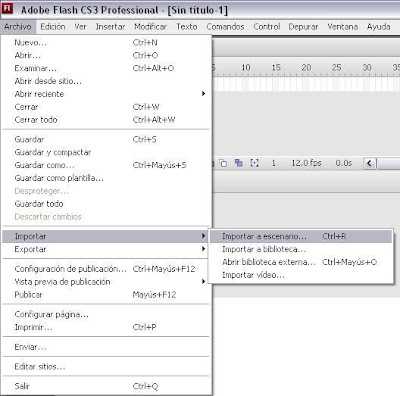Choose Importar vídeo... submenu item
400x396 pixels.
(301, 275)
